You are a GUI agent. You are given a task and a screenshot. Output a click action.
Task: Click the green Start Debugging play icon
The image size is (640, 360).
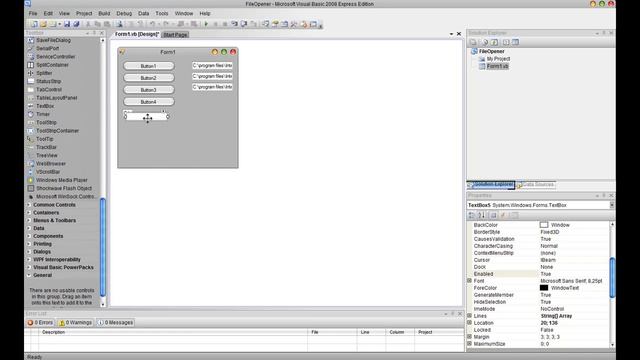point(206,24)
